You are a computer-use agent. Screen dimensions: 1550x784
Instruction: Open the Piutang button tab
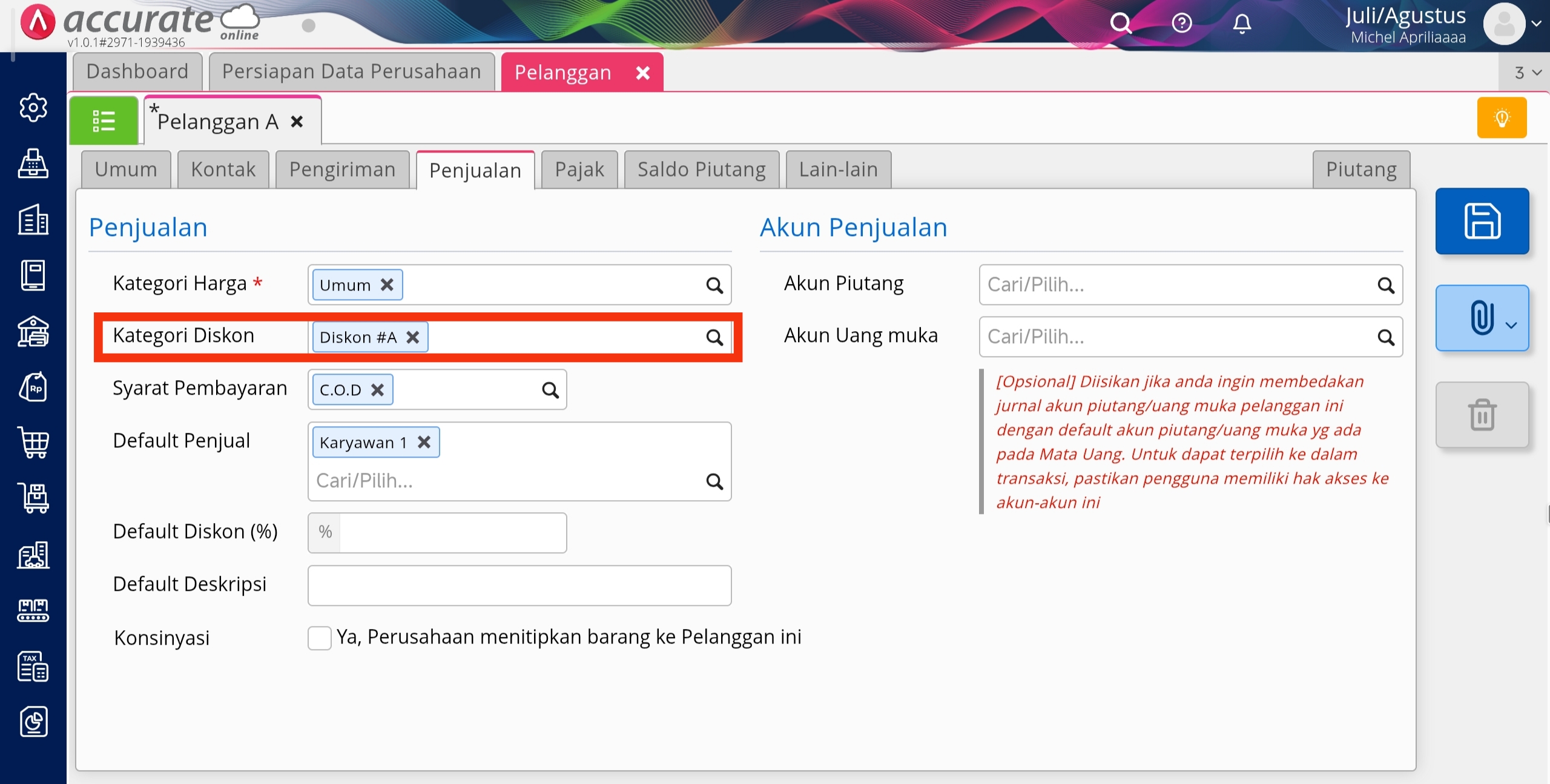point(1360,170)
